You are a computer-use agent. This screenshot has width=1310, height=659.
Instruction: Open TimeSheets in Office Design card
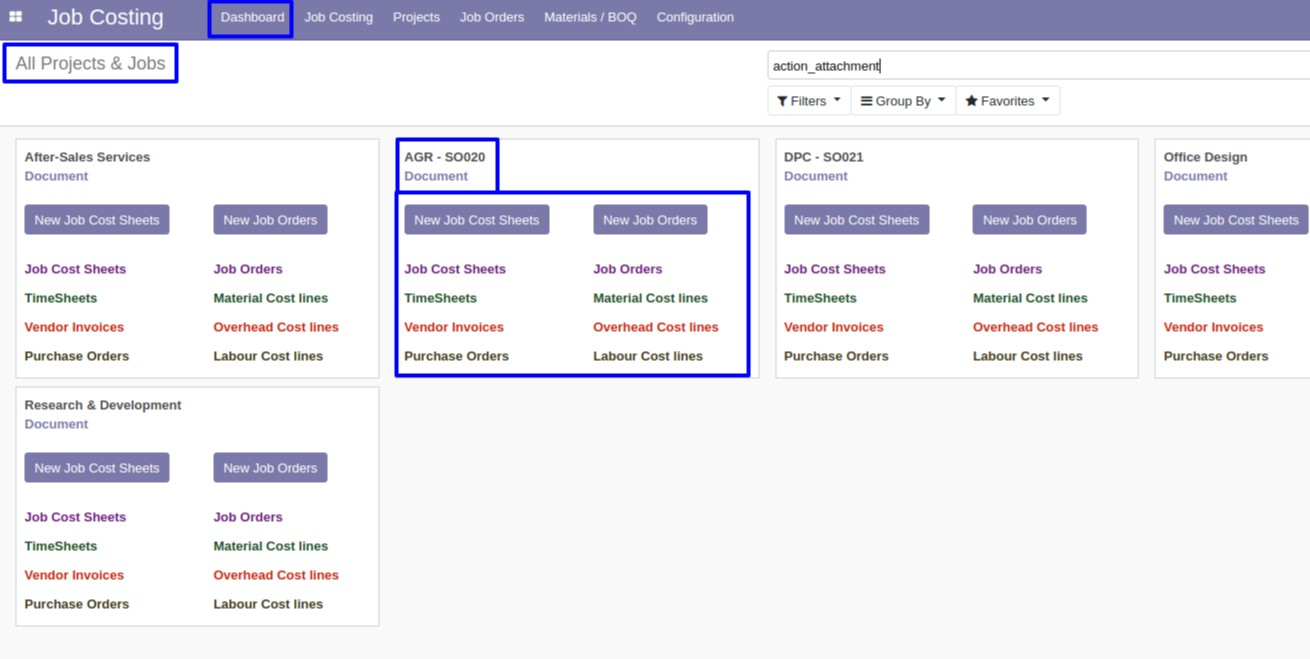(x=1201, y=298)
